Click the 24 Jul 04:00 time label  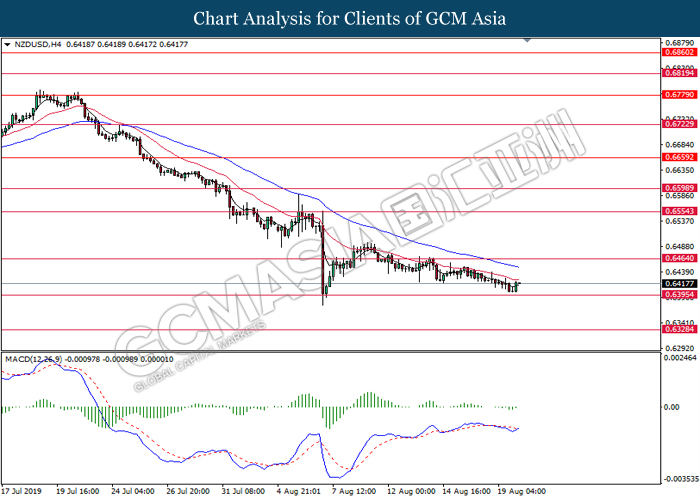133,491
